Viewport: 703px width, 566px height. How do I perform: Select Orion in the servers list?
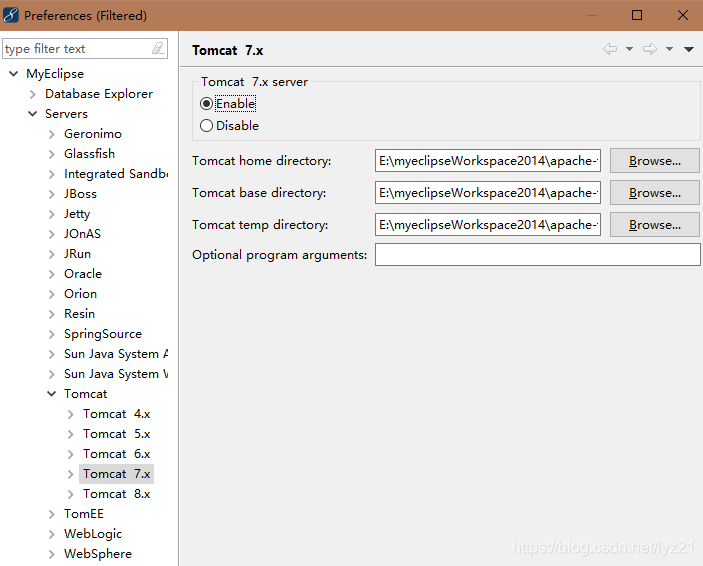click(x=80, y=294)
